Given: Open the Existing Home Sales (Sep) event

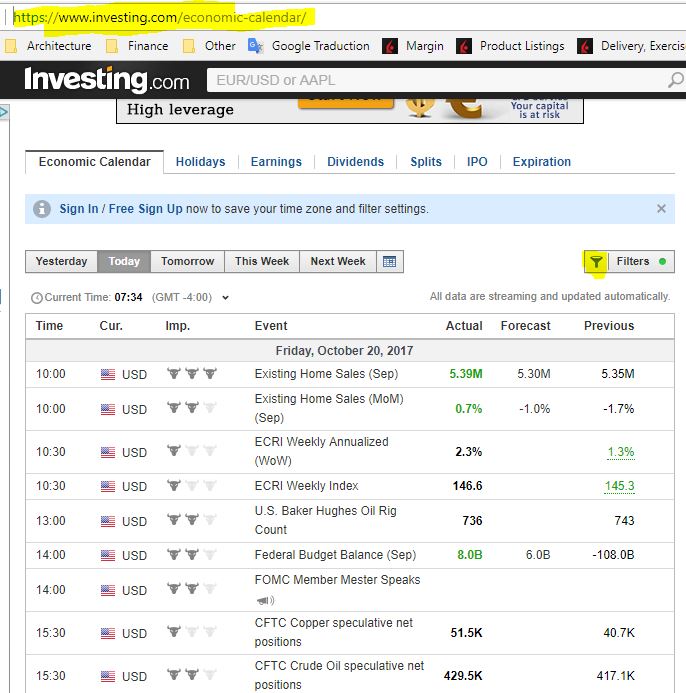Looking at the screenshot, I should point(326,374).
